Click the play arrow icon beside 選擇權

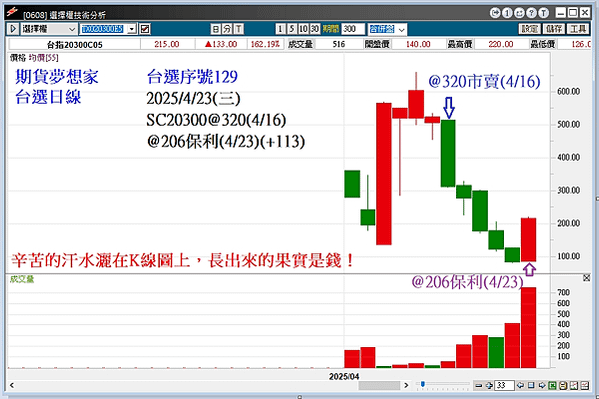click(x=13, y=29)
